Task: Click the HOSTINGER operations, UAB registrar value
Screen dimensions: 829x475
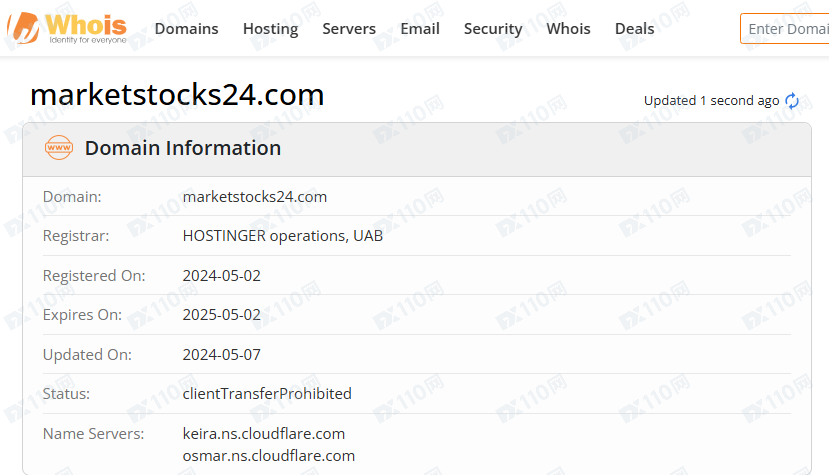Action: pyautogui.click(x=283, y=236)
